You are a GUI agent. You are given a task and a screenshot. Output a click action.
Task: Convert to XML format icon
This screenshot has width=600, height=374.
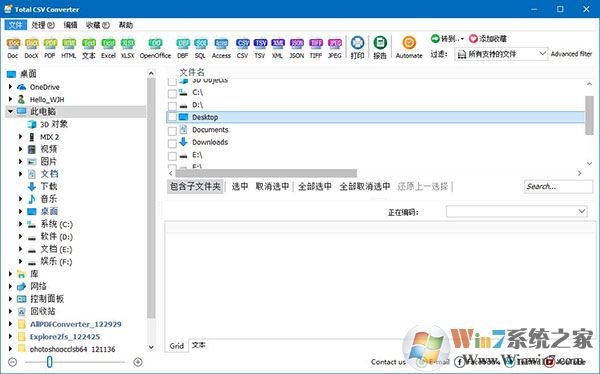tap(277, 48)
